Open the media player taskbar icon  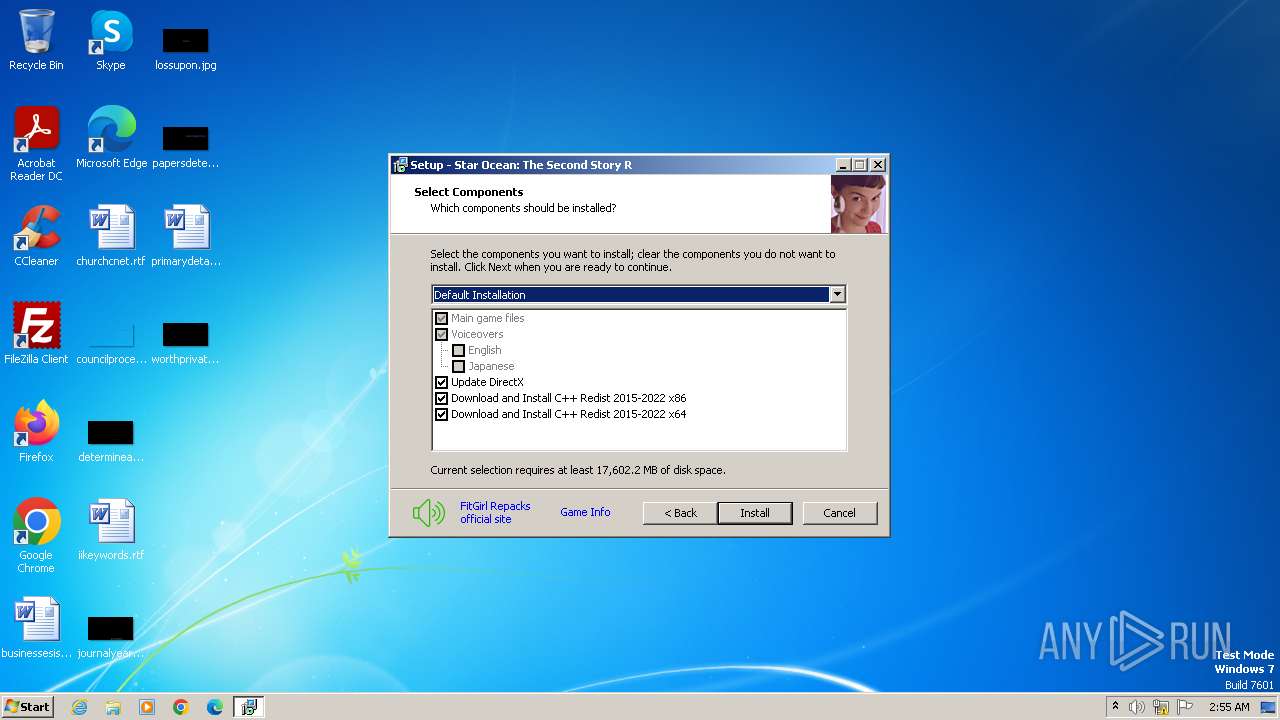[147, 707]
